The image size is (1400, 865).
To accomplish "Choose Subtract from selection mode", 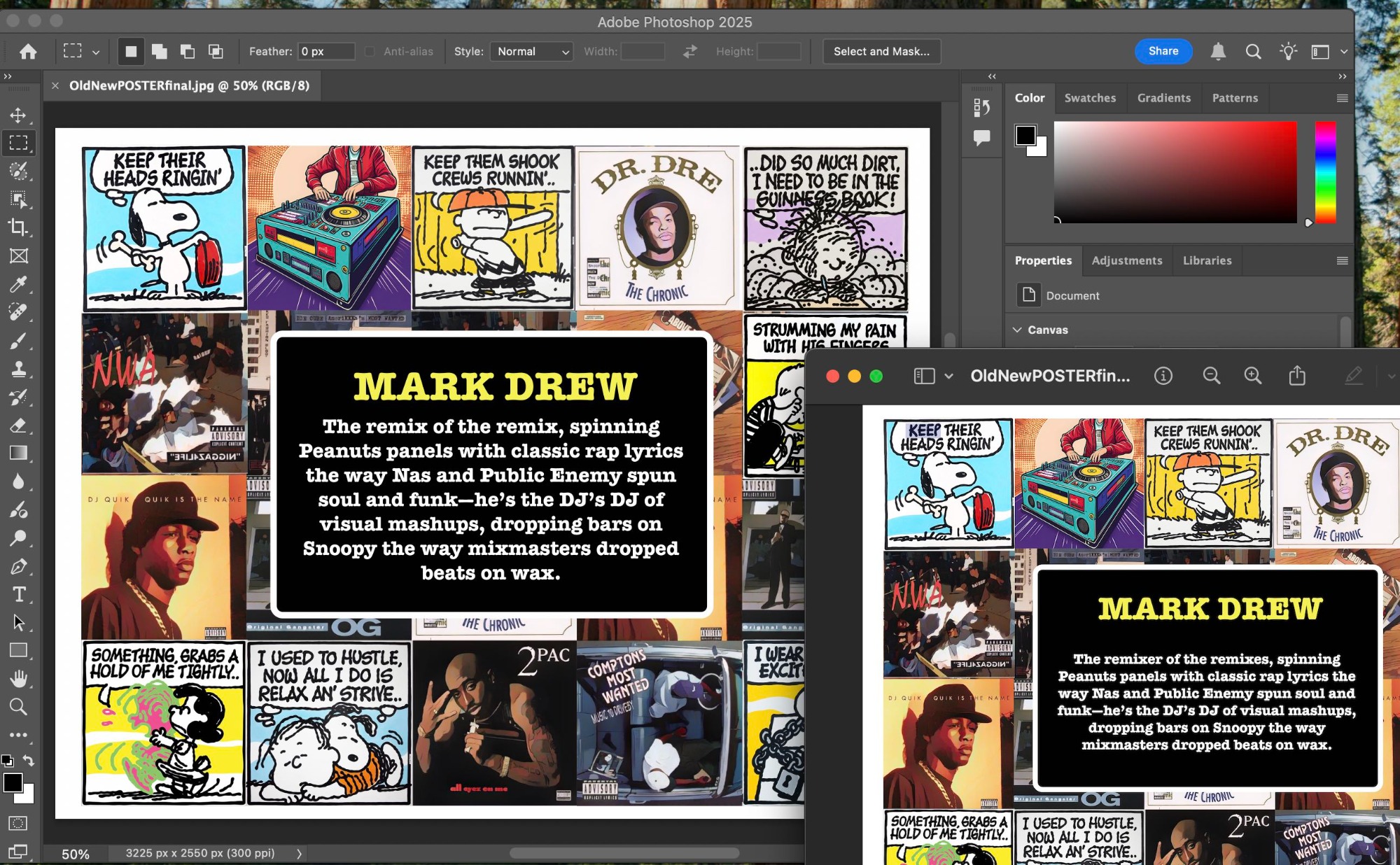I will (x=188, y=51).
